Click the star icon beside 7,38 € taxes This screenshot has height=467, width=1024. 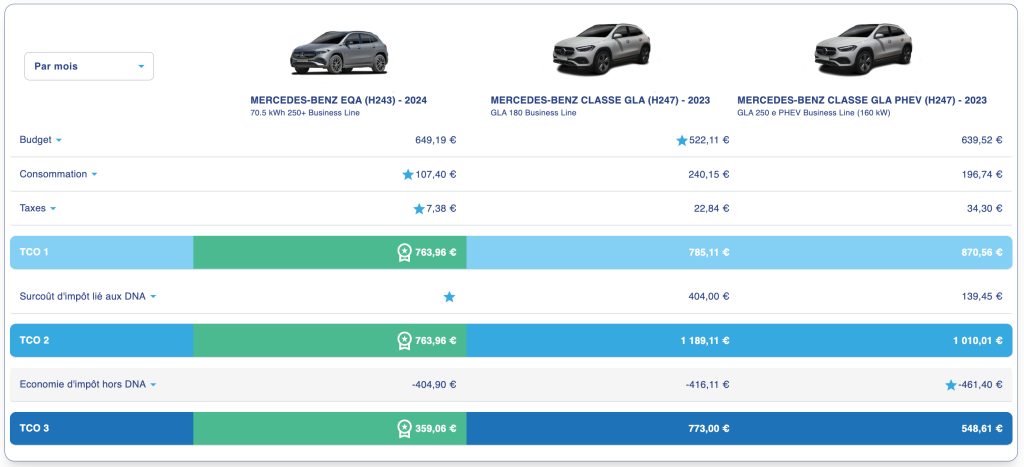[x=419, y=209]
